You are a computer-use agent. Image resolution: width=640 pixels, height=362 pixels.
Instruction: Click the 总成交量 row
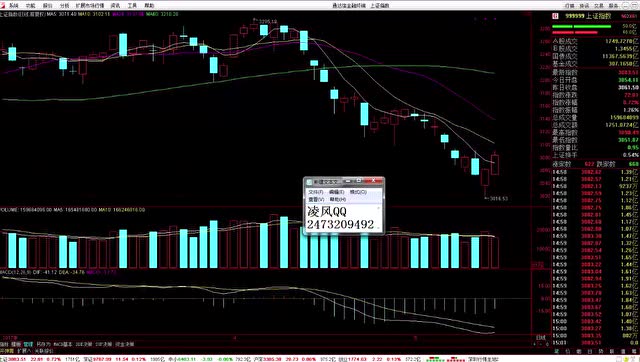[x=596, y=118]
